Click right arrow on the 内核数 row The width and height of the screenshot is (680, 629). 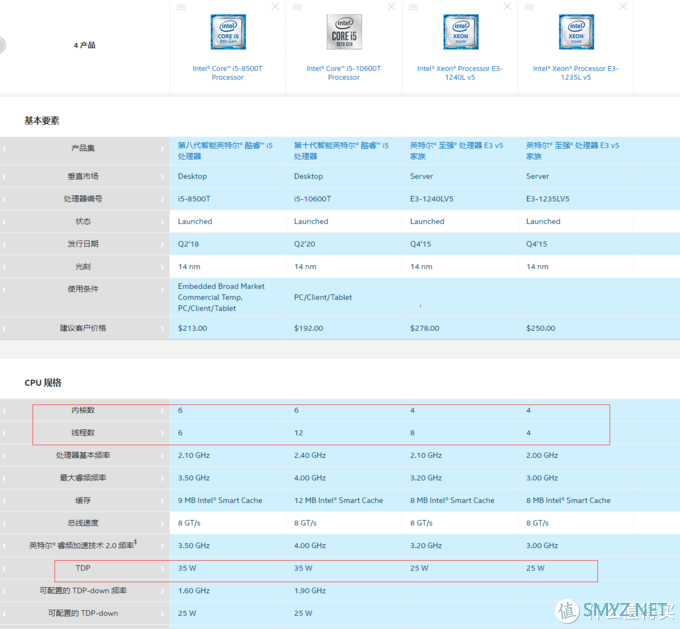pos(164,411)
